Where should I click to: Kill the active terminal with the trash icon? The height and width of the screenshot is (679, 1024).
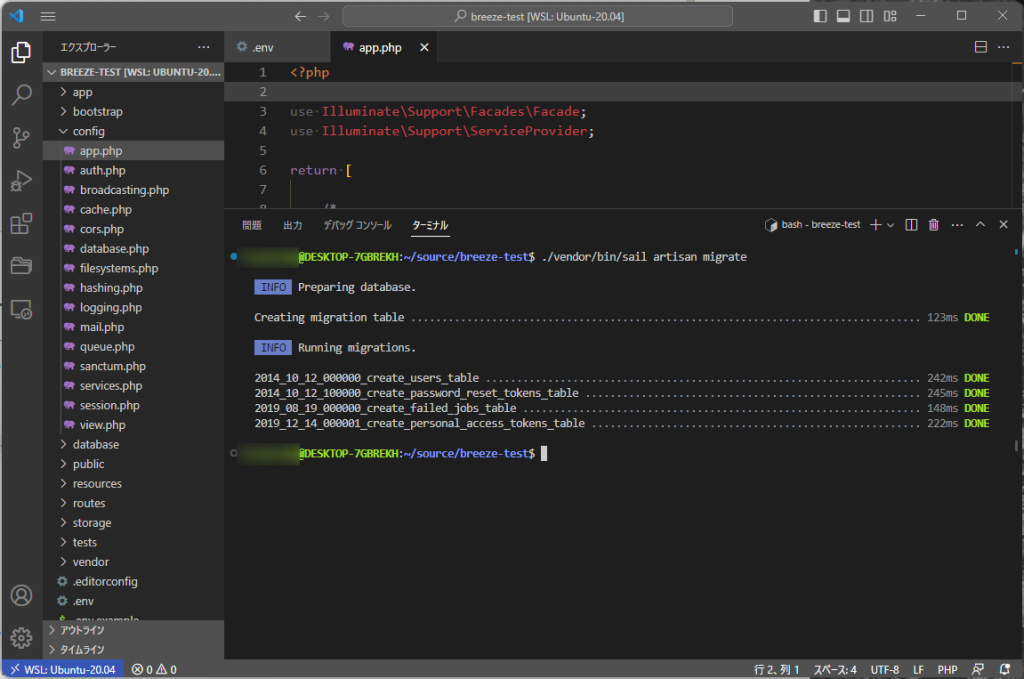933,224
